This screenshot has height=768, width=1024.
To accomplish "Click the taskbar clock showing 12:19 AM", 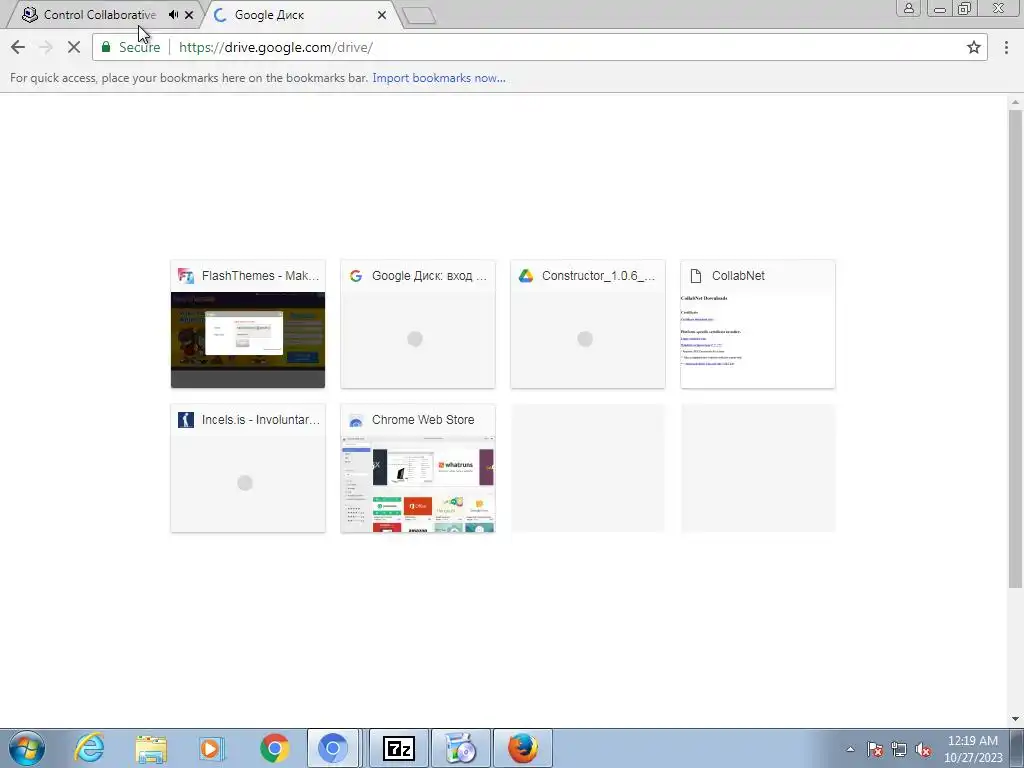I will point(972,748).
